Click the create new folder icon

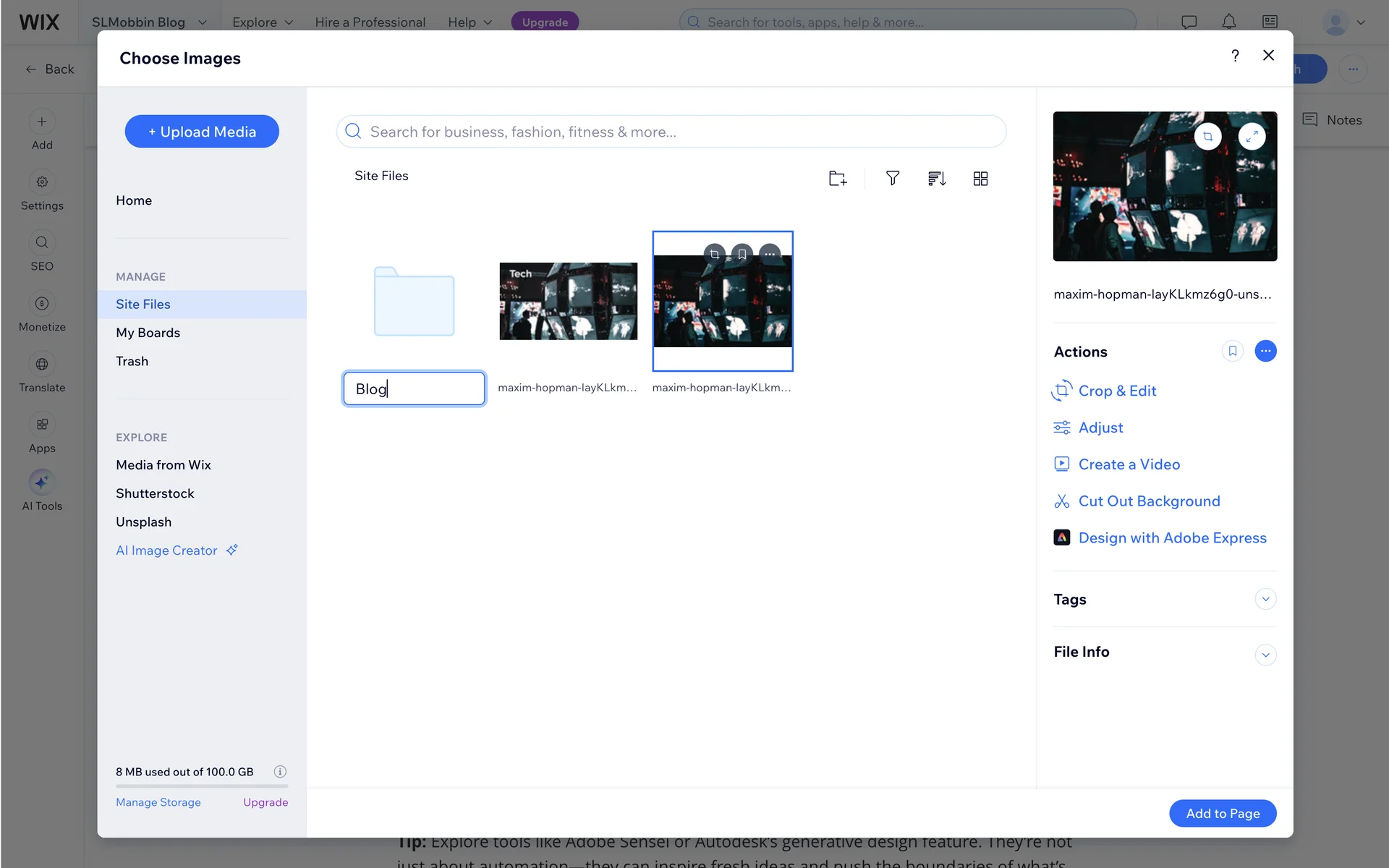(x=837, y=179)
